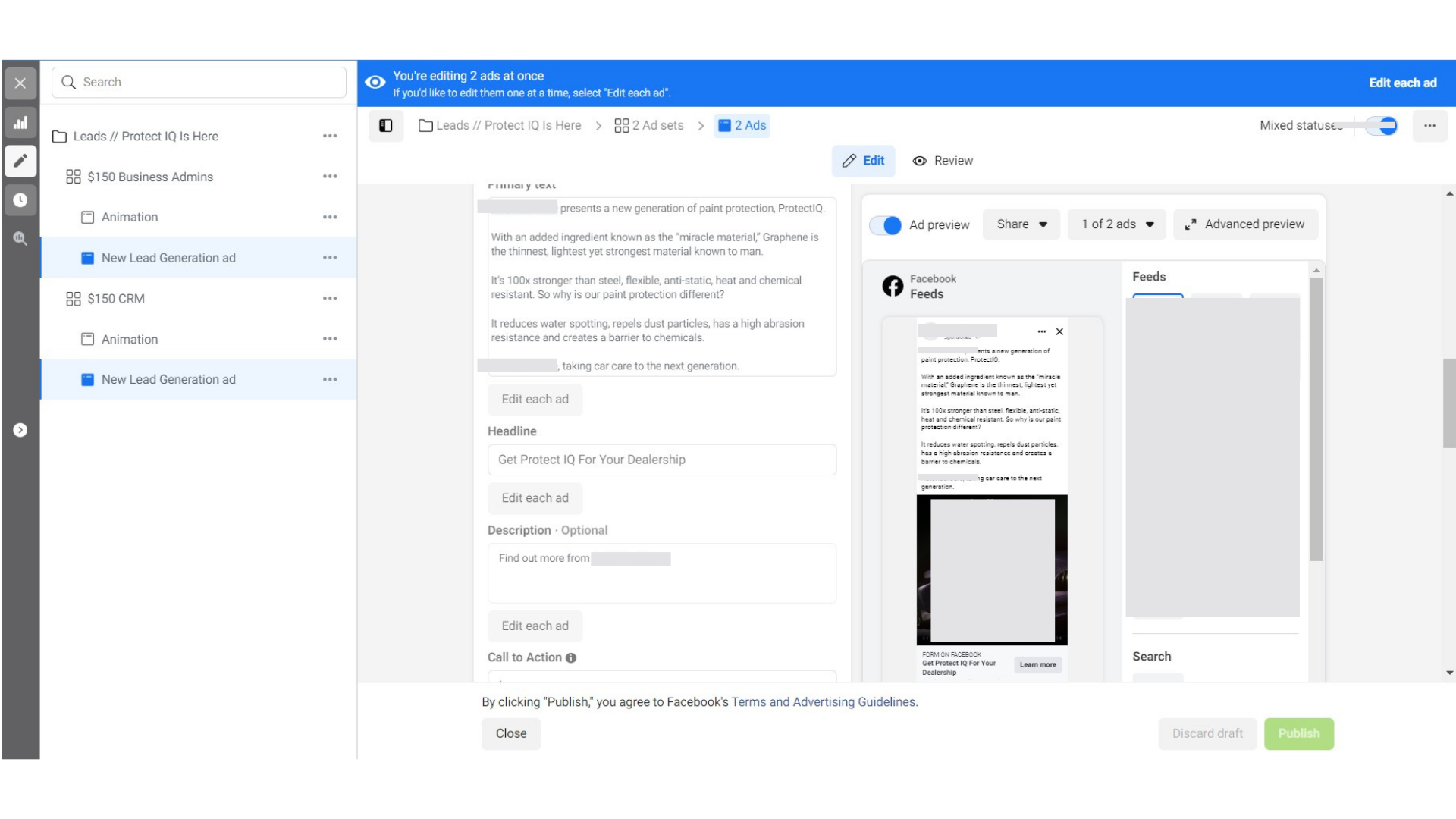Toggle the side panel layout icon
The height and width of the screenshot is (819, 1456).
[386, 126]
